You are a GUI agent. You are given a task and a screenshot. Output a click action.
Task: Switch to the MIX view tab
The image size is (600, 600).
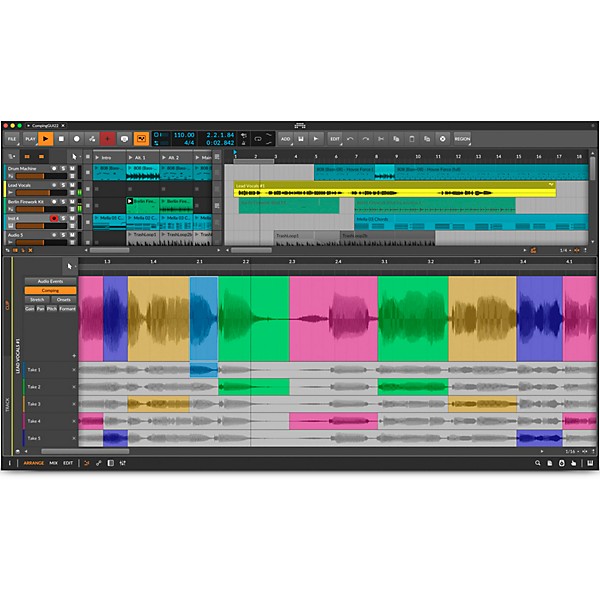pyautogui.click(x=53, y=463)
